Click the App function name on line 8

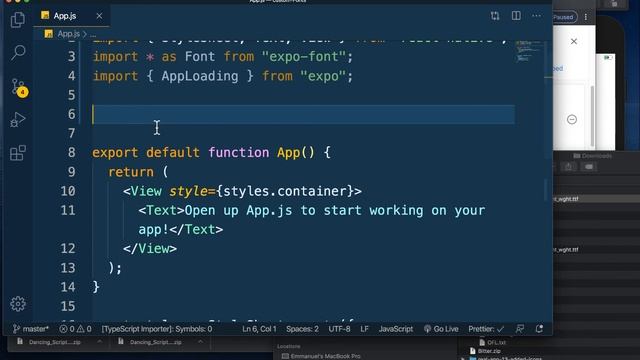[289, 153]
